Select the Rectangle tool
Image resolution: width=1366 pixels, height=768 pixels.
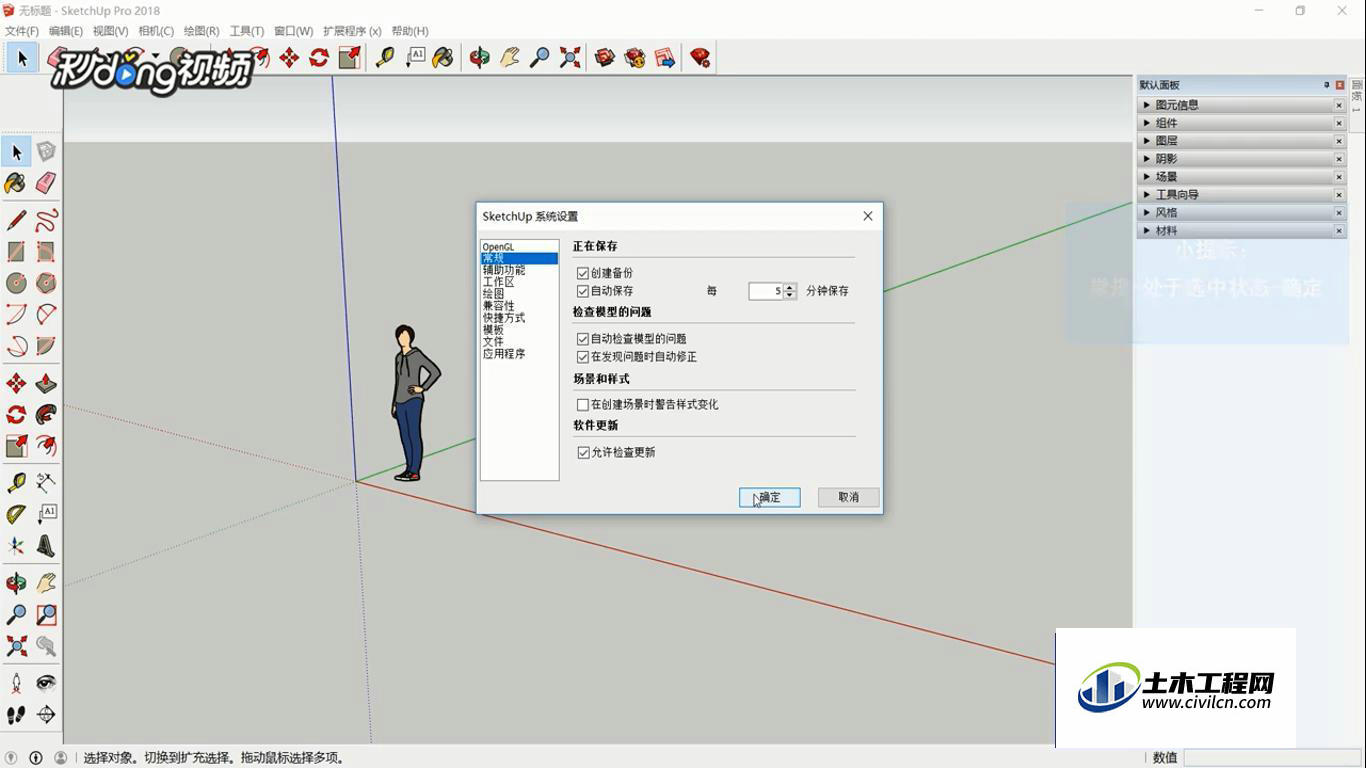tap(16, 251)
